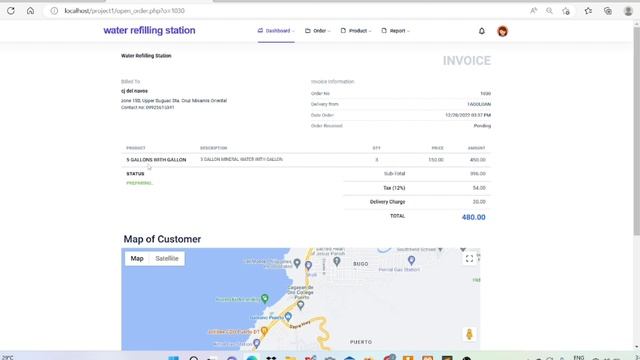Select the PUERTO label on the map
Screen dimensions: 640x360
tap(361, 342)
